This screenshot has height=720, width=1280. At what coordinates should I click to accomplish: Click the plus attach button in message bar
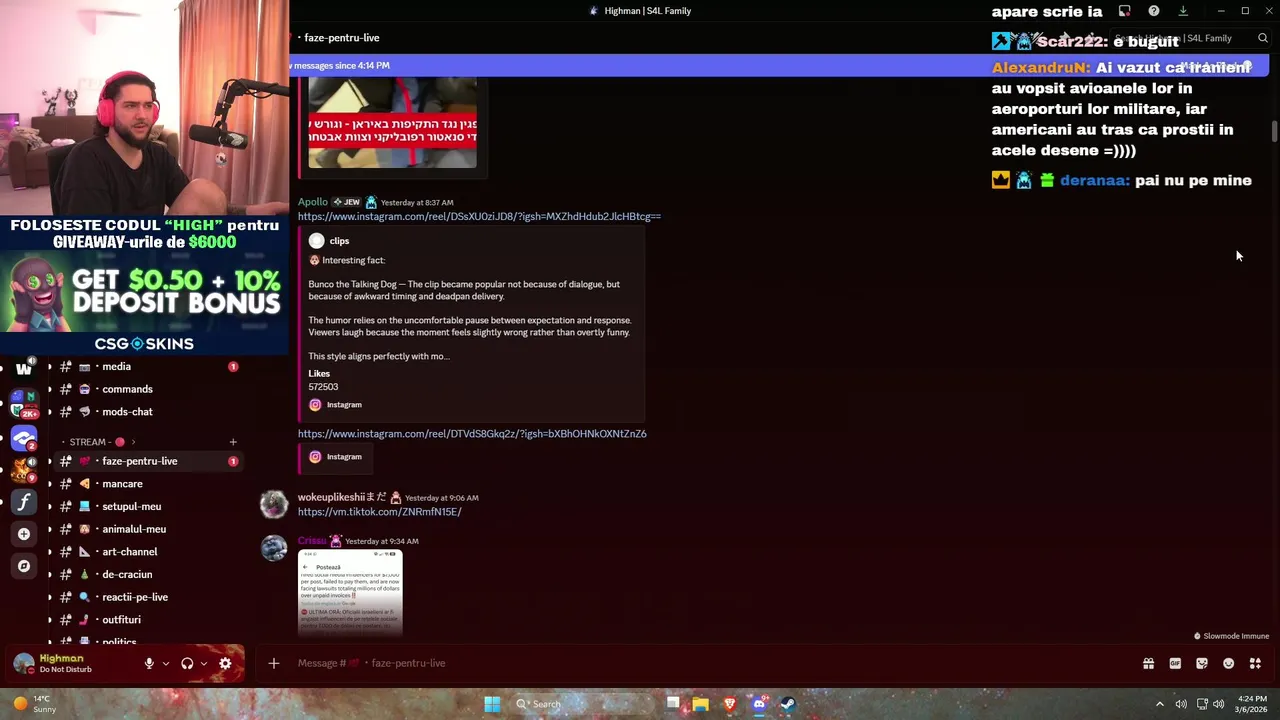[273, 663]
